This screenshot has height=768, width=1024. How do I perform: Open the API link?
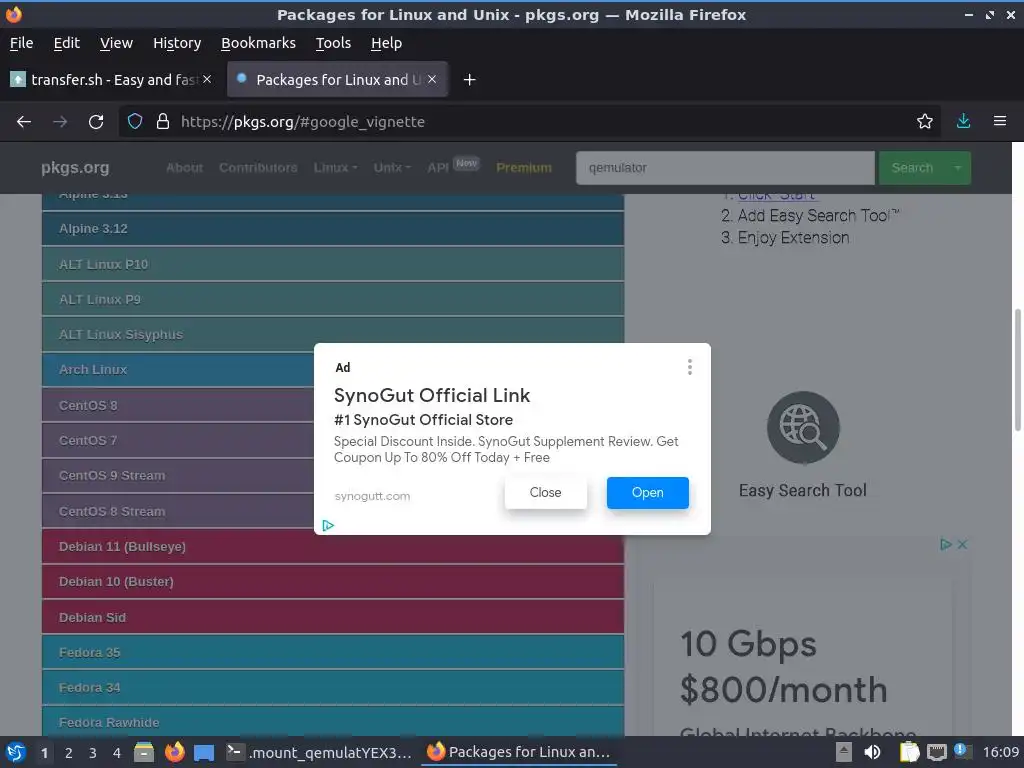(x=438, y=168)
